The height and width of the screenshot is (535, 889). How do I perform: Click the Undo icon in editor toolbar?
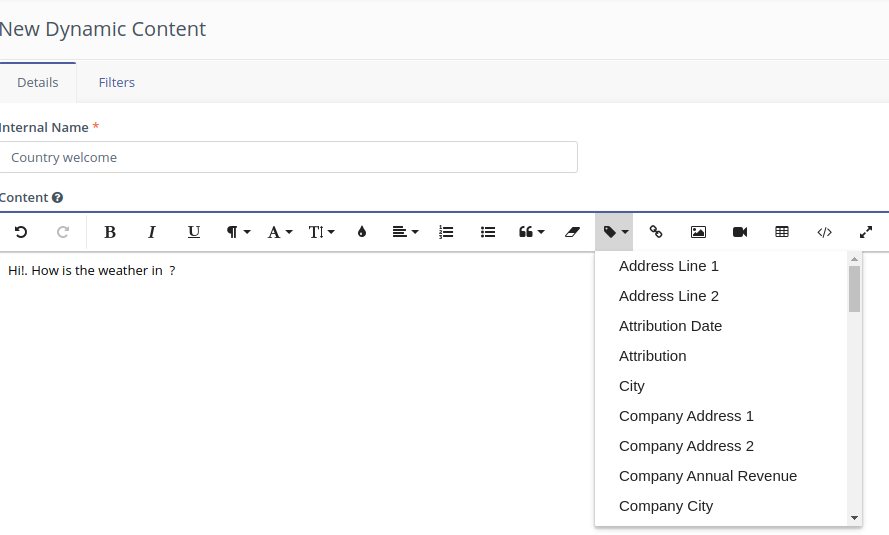tap(21, 232)
